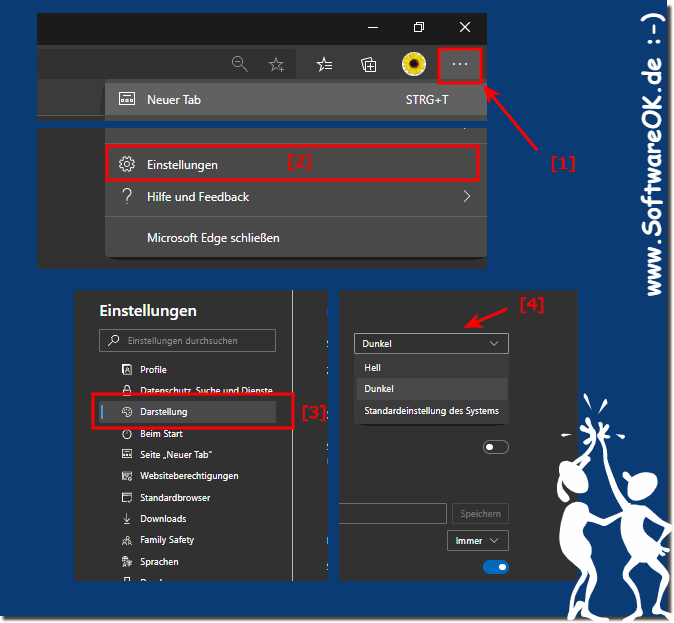The height and width of the screenshot is (623, 674).
Task: Open Family Safety settings section
Action: point(187,540)
